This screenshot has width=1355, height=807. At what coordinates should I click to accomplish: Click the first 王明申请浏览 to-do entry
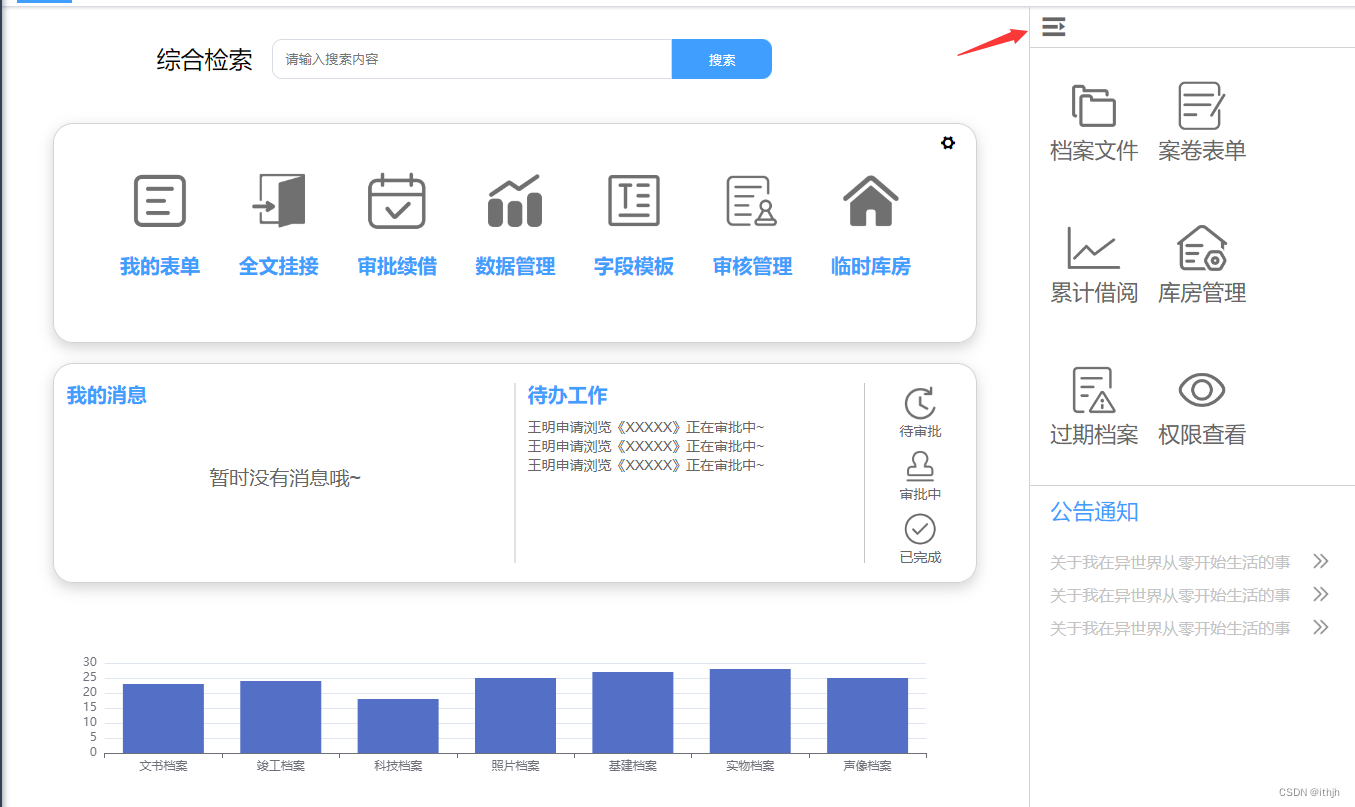[x=646, y=428]
